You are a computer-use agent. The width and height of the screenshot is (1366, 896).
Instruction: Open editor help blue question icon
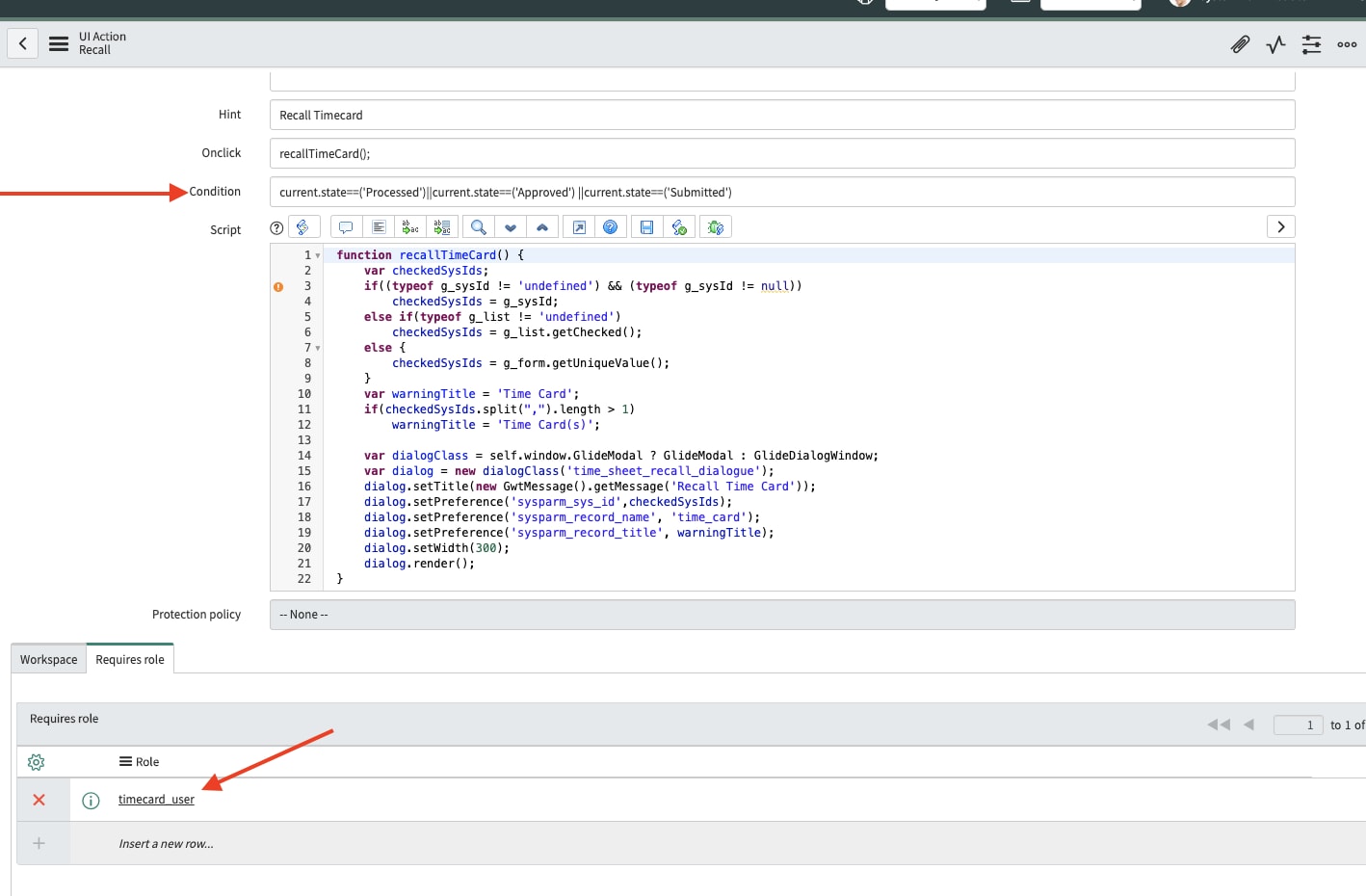click(610, 227)
